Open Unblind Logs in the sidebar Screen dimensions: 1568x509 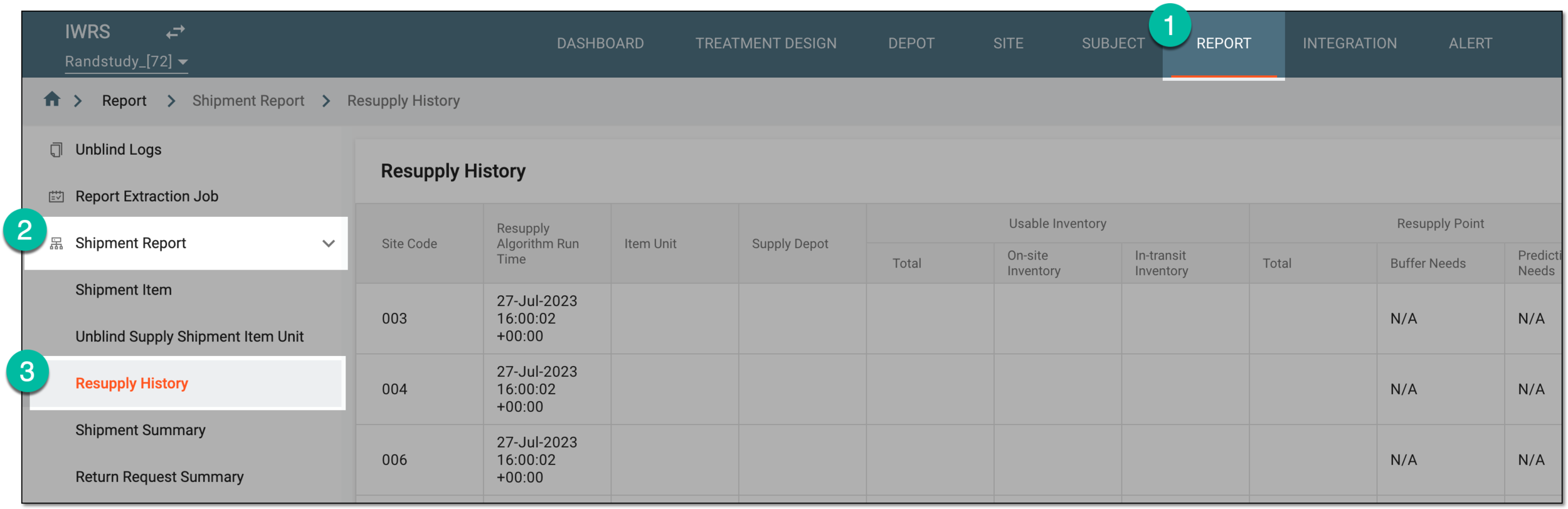(x=119, y=150)
